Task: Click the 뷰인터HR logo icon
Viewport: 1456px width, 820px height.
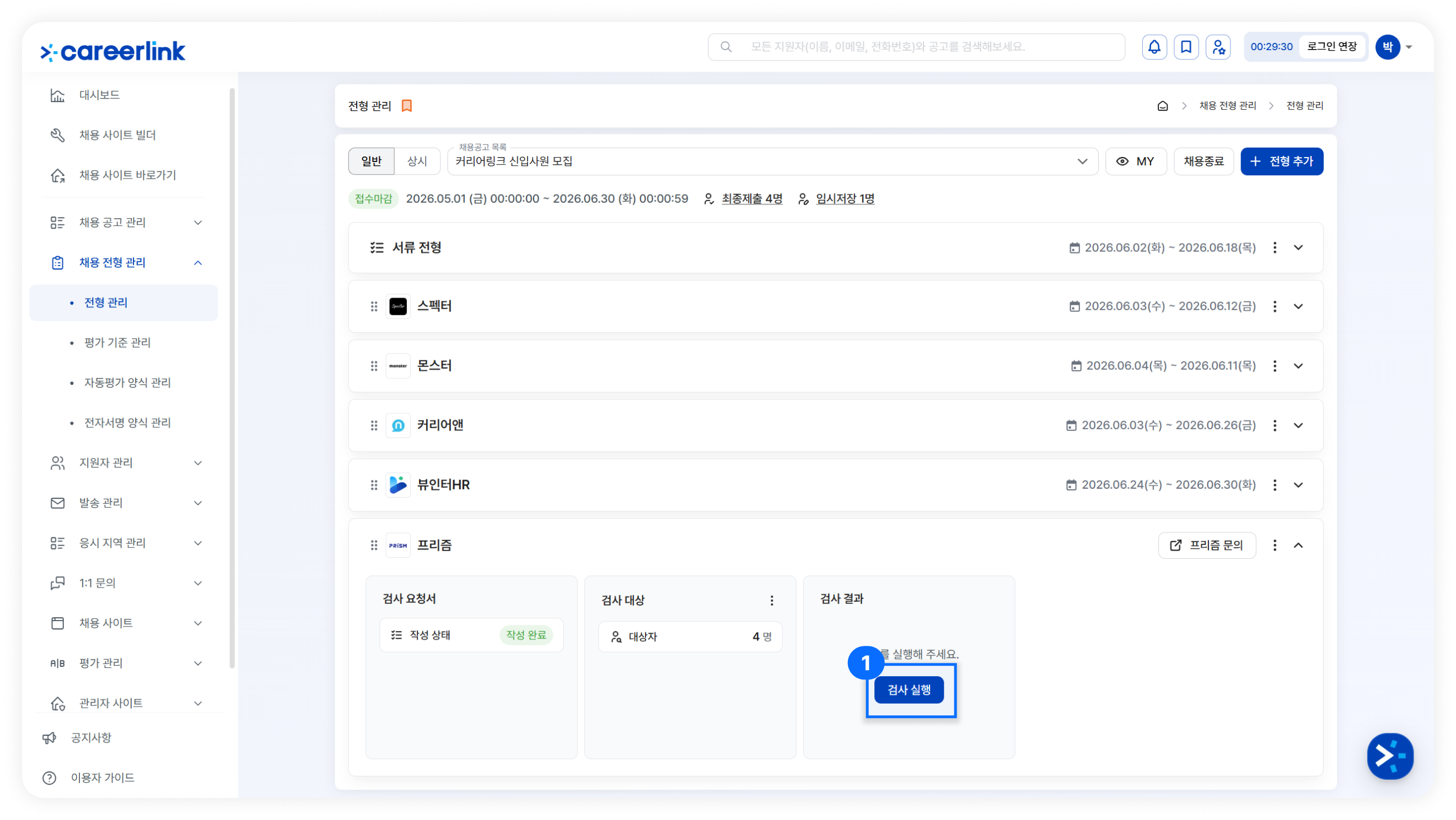Action: (398, 485)
